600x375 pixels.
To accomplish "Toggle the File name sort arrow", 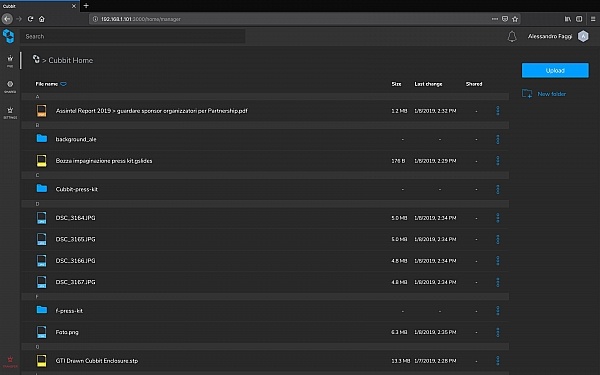I will tap(63, 84).
